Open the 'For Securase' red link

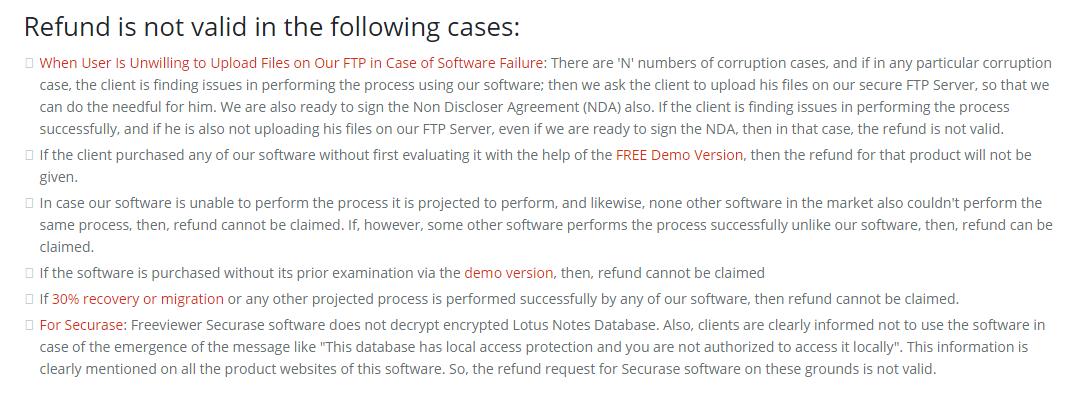coord(81,325)
